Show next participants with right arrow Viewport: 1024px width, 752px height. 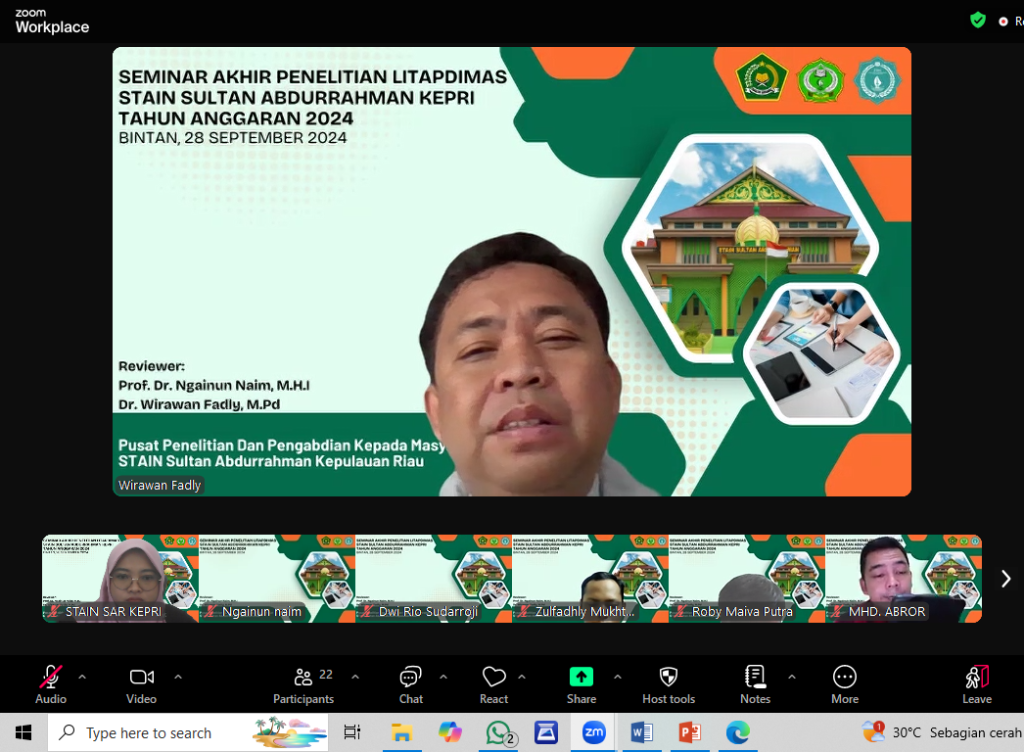[1005, 579]
